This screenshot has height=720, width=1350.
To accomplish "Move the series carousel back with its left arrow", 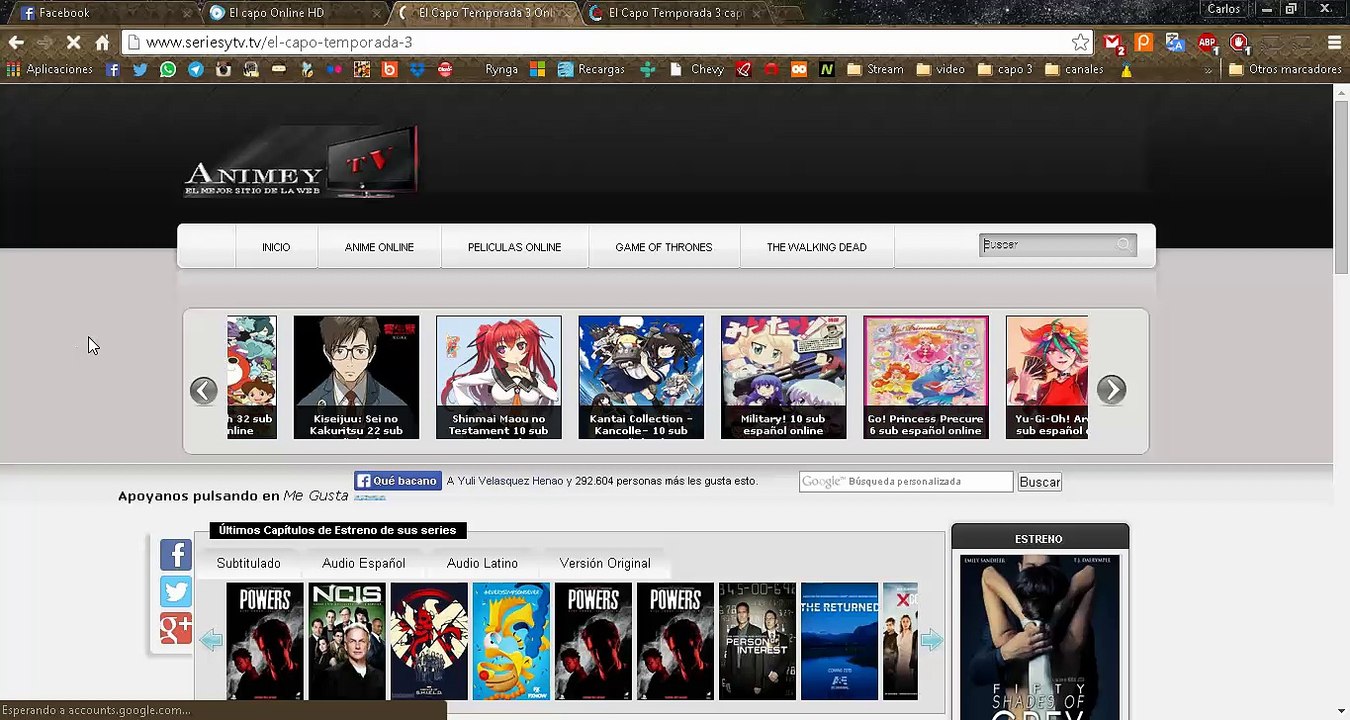I will (x=210, y=641).
